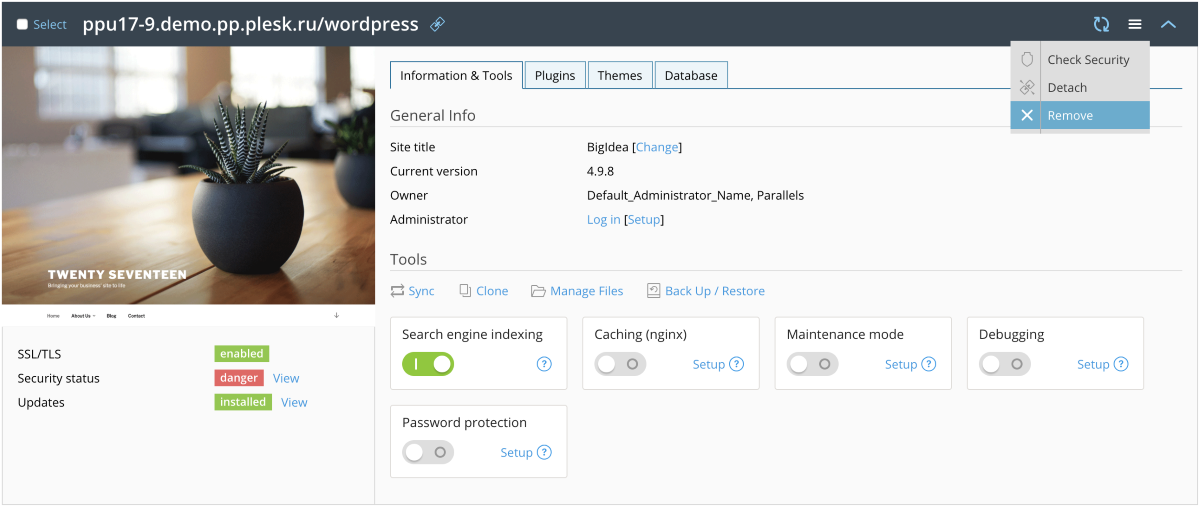1200x507 pixels.
Task: Choose Remove from the actions menu
Action: 1070,116
